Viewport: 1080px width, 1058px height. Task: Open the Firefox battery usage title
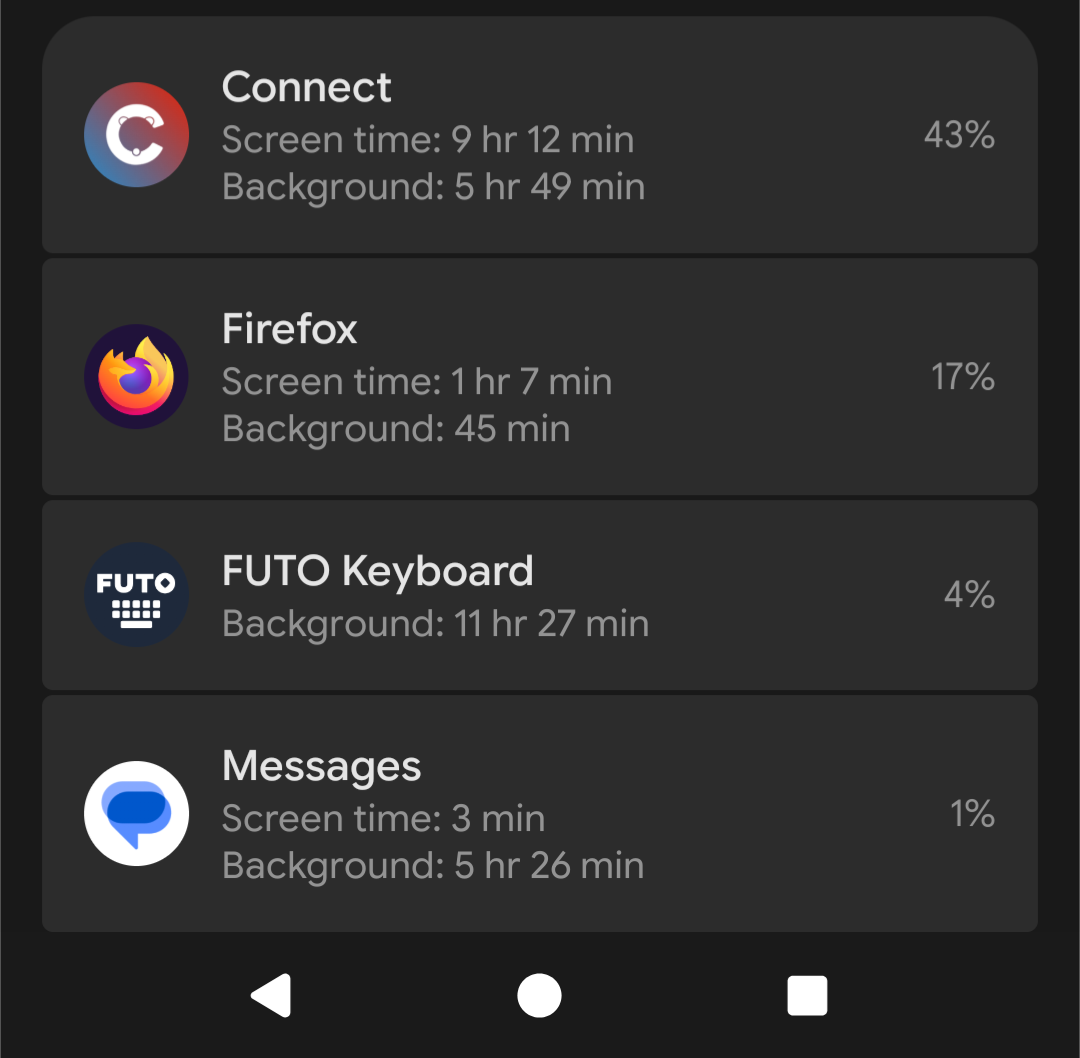point(289,329)
